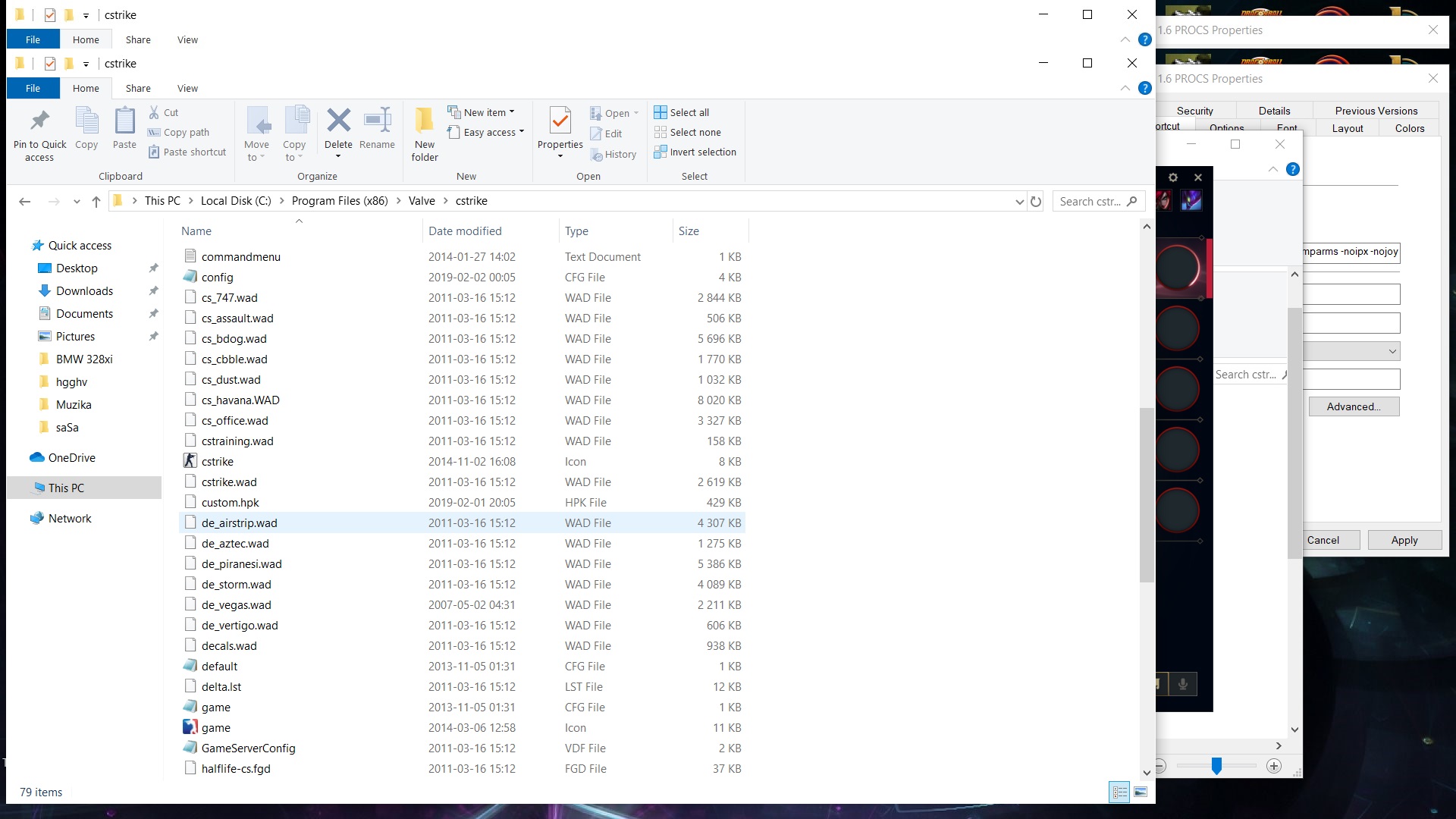Expand address bar previous locations dropdown
Screen dimensions: 1456x819
point(1019,202)
